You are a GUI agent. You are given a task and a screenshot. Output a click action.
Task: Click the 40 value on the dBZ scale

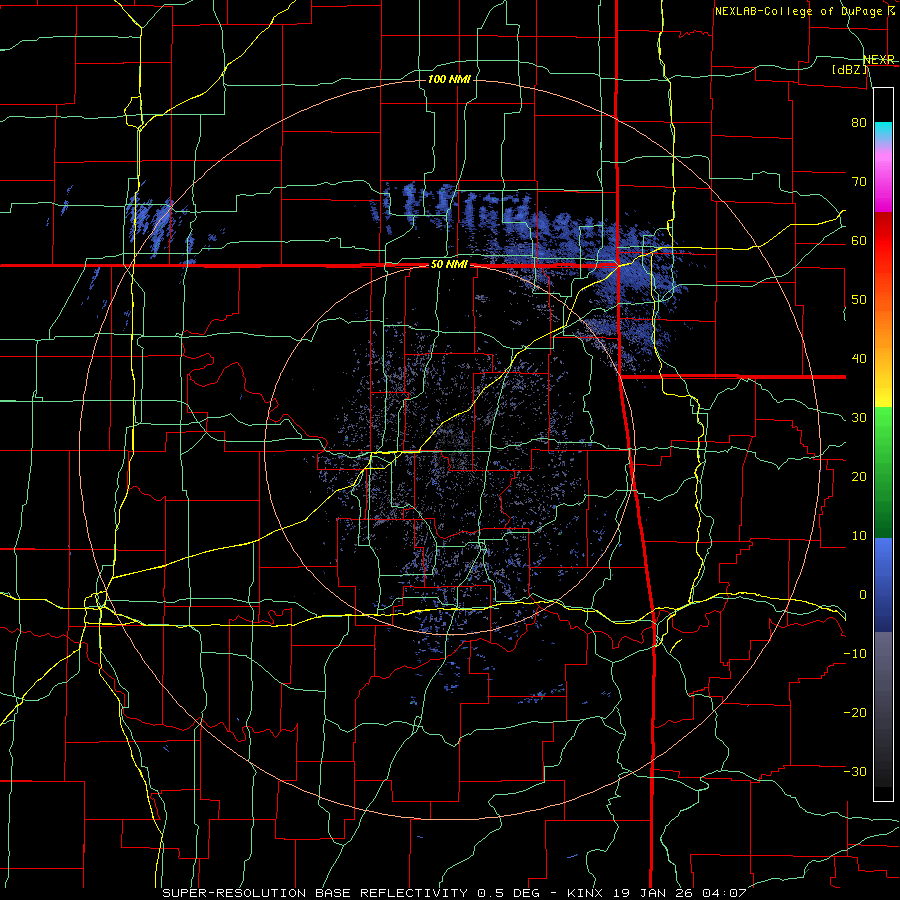coord(859,359)
